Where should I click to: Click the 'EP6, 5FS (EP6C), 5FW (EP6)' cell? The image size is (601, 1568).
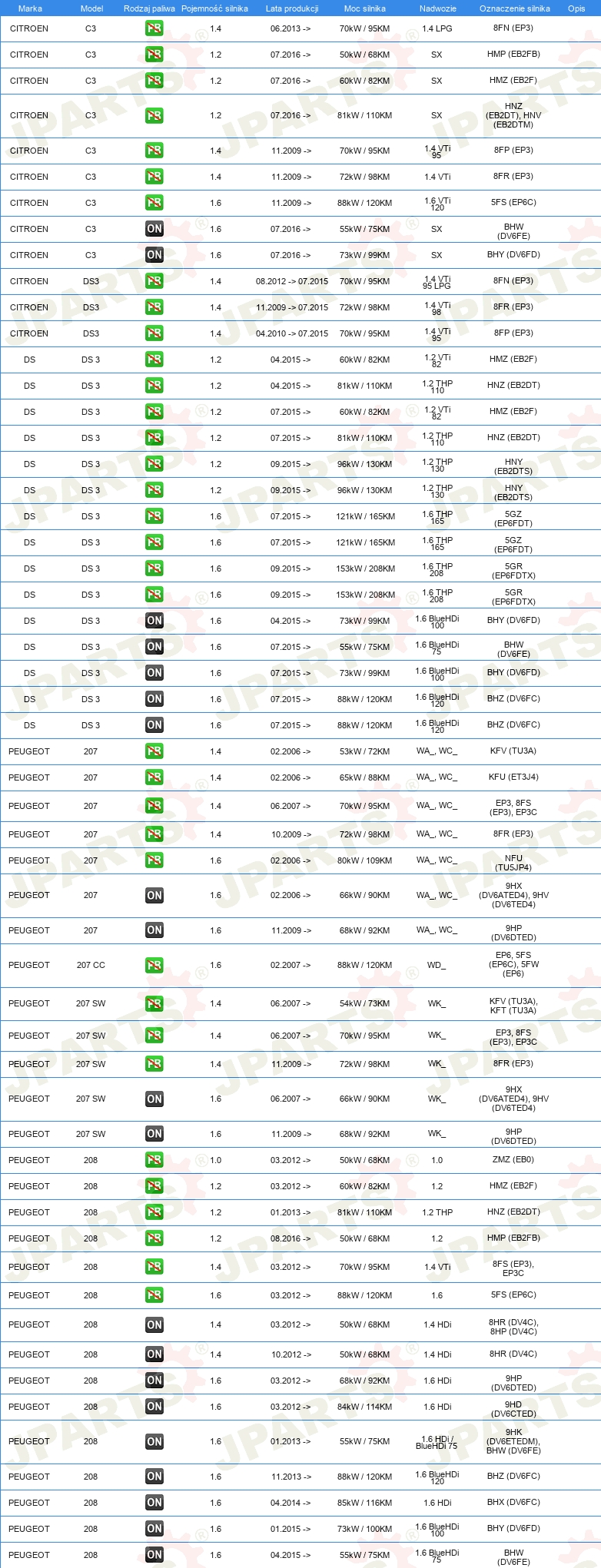(x=513, y=964)
